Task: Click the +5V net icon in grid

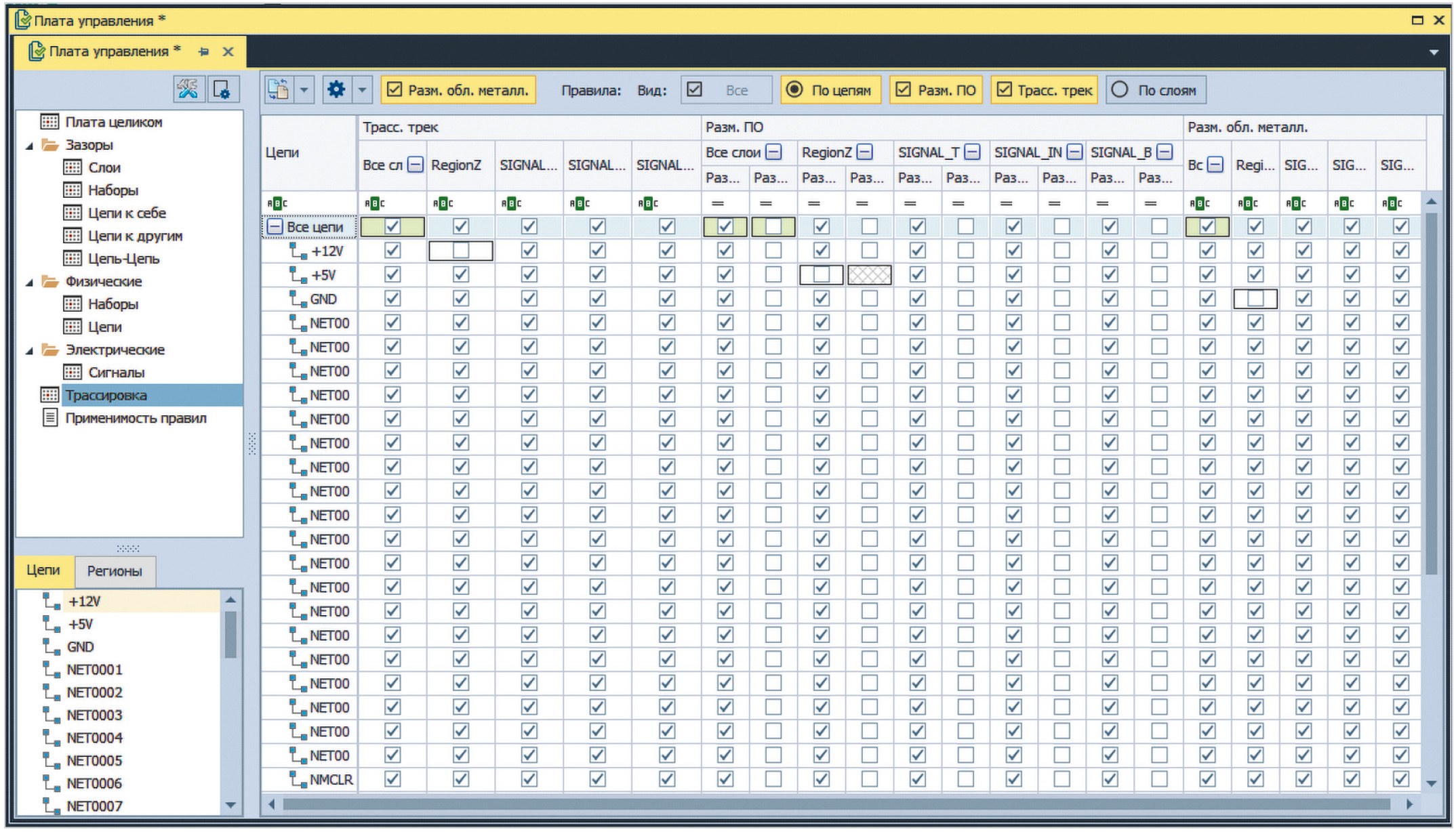Action: click(298, 275)
